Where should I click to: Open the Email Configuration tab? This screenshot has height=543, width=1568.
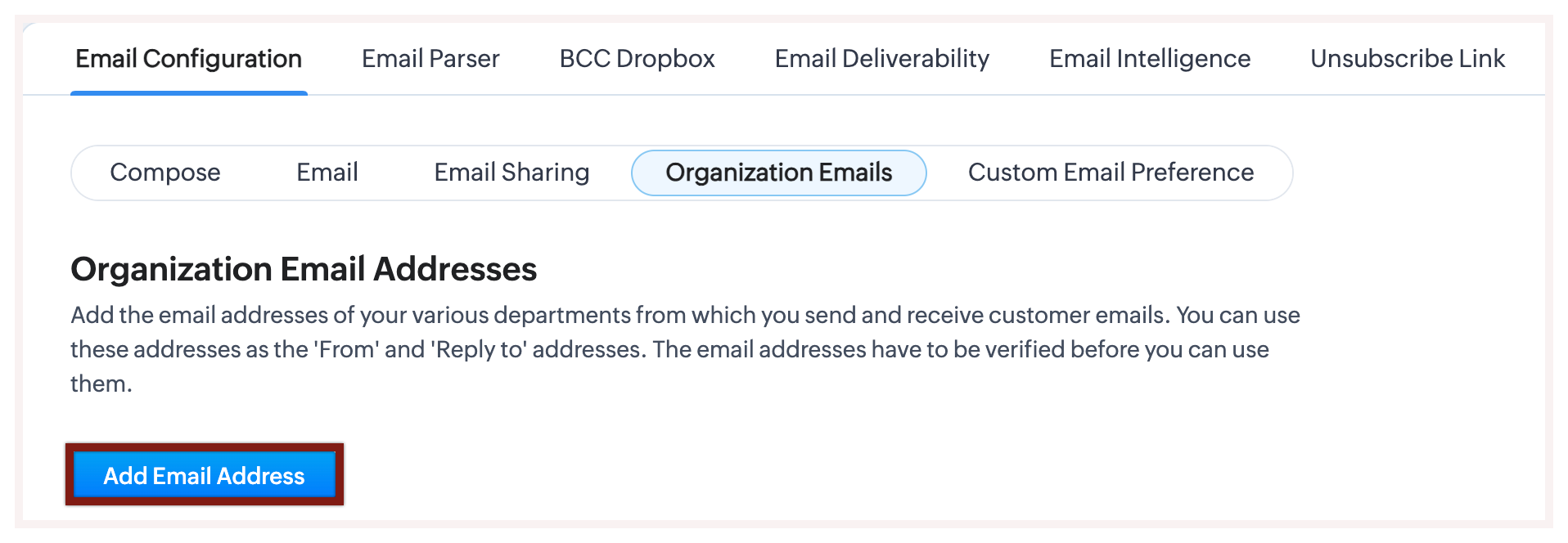188,59
